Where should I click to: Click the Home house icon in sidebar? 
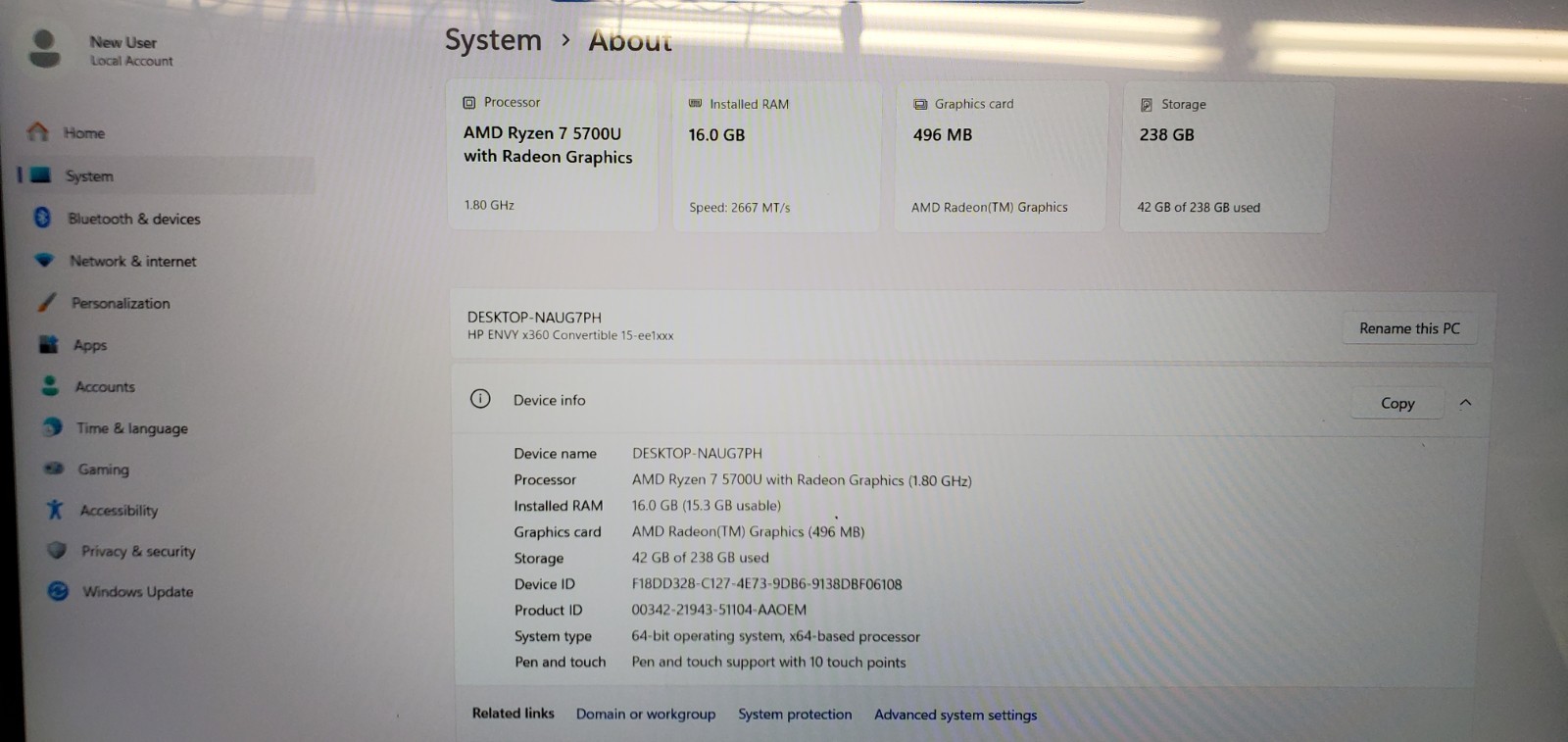point(37,131)
